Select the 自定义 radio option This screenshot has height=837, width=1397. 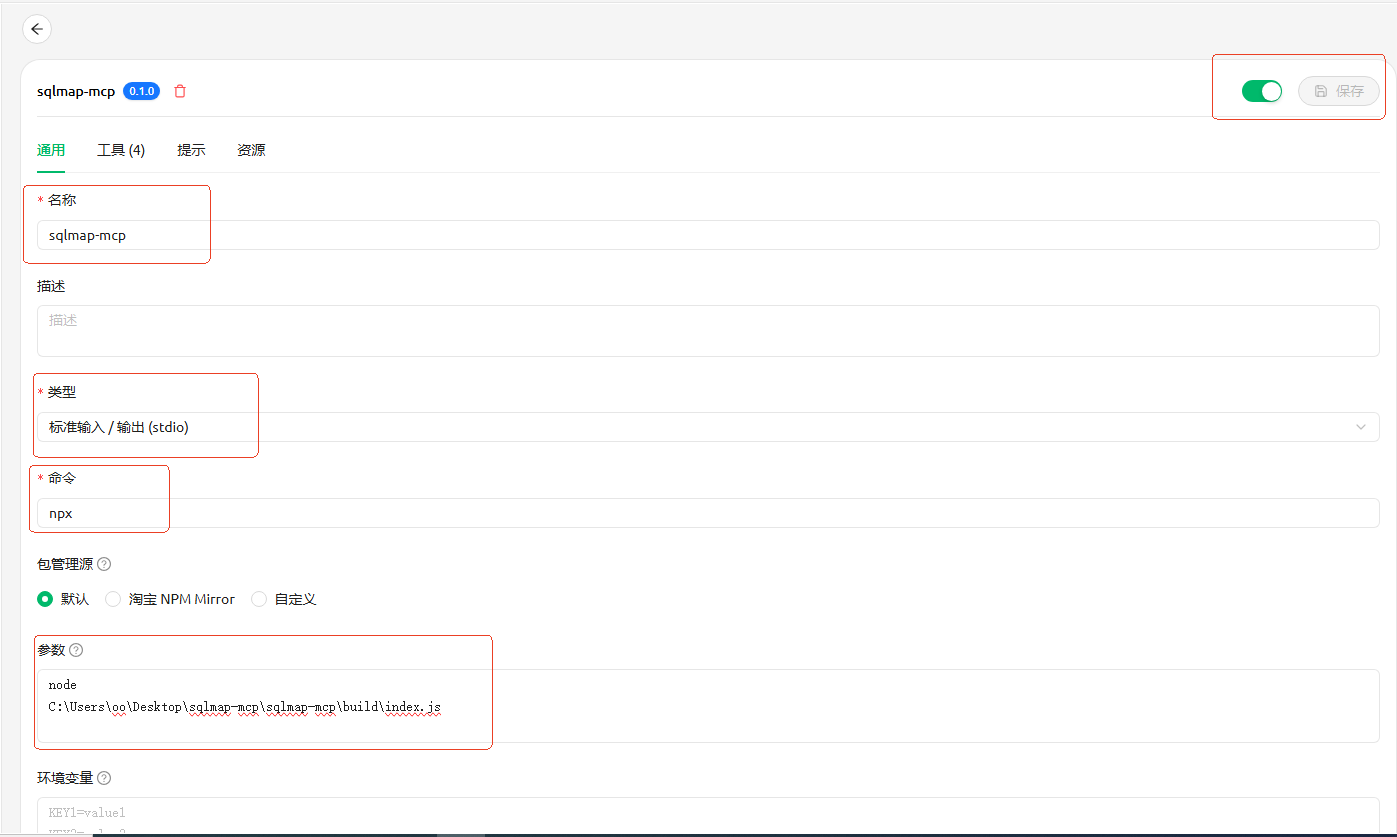[259, 599]
